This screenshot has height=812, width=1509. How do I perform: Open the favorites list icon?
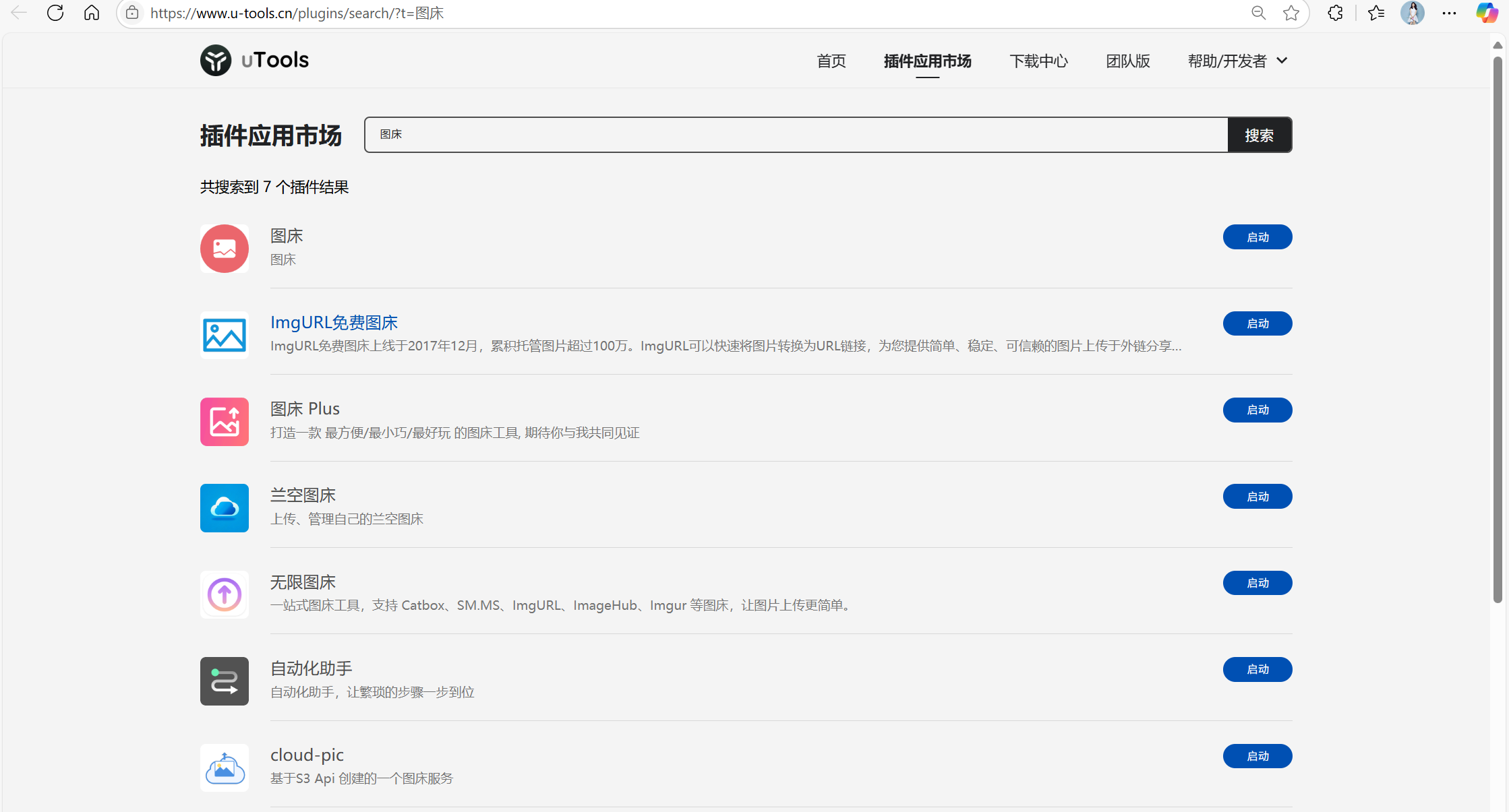(1376, 13)
